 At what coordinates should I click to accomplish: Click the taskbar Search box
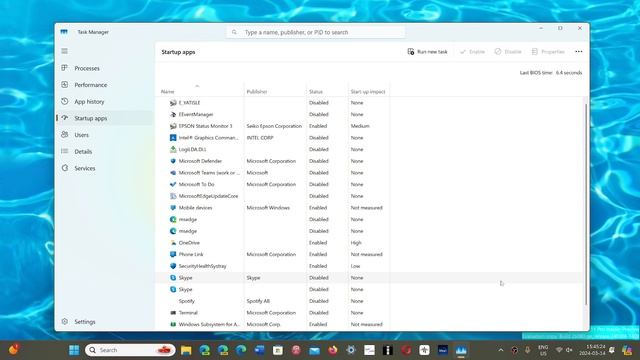tap(130, 350)
